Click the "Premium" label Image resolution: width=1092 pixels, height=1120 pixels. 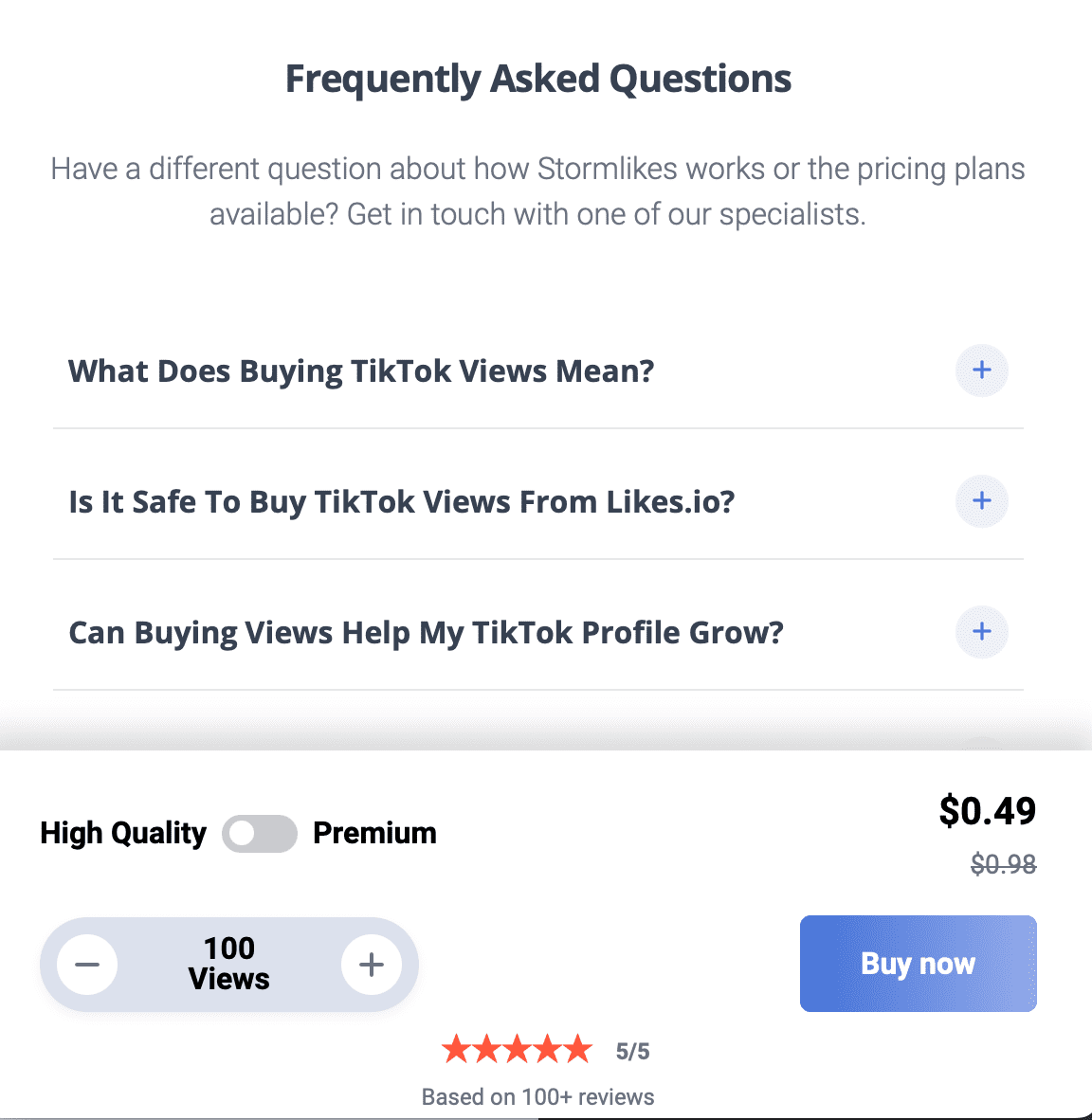(374, 833)
